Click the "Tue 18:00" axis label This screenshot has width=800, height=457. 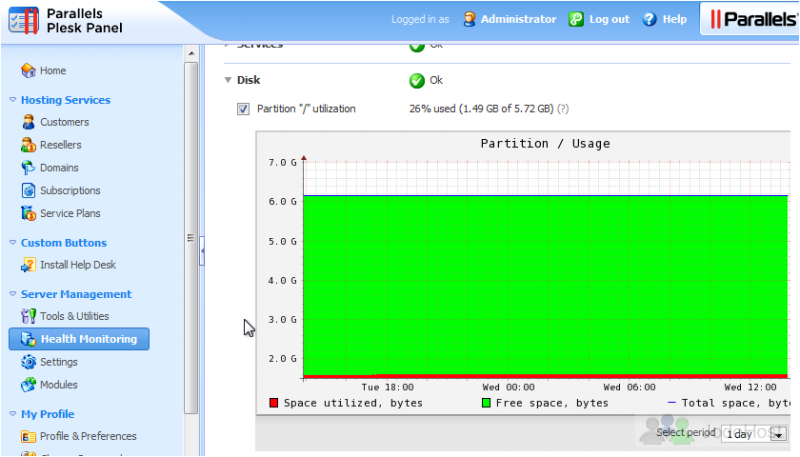388,387
